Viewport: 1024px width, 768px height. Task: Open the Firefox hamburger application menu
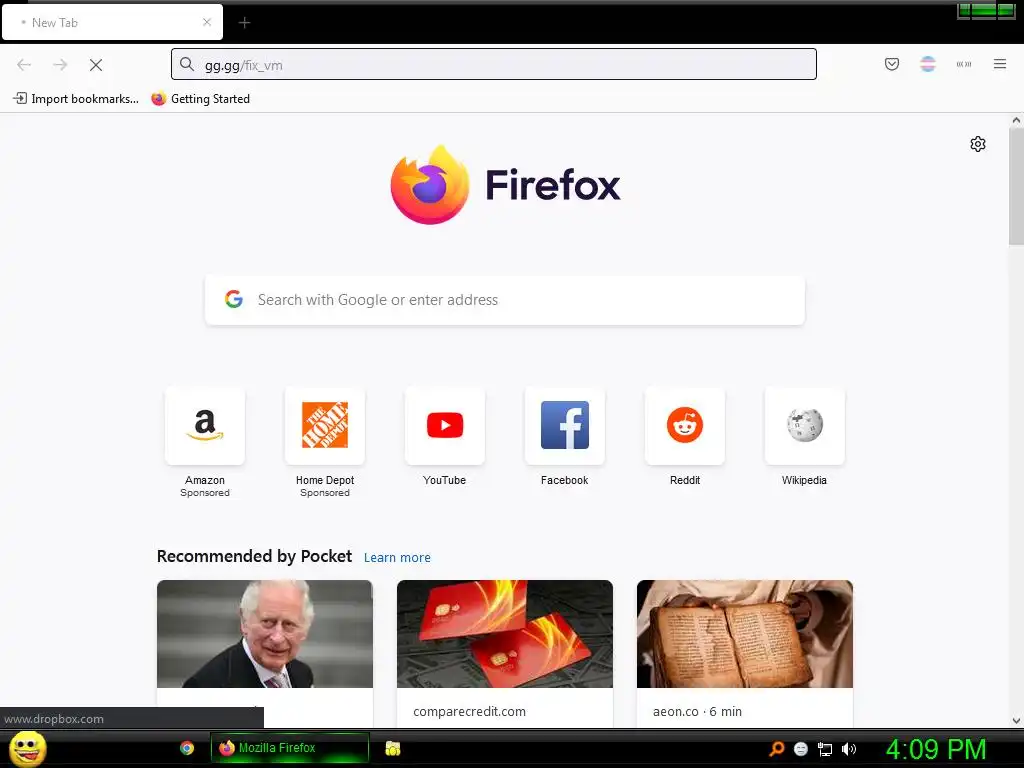coord(1000,64)
